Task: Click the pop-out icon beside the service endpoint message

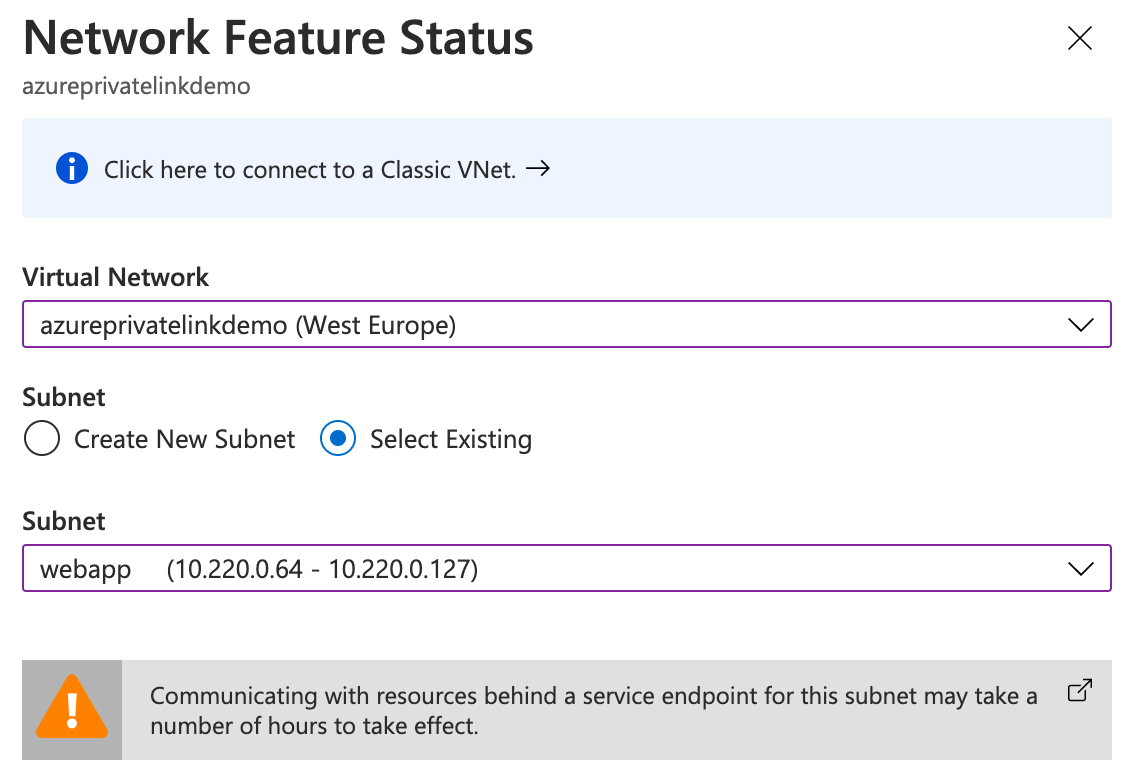Action: tap(1080, 690)
